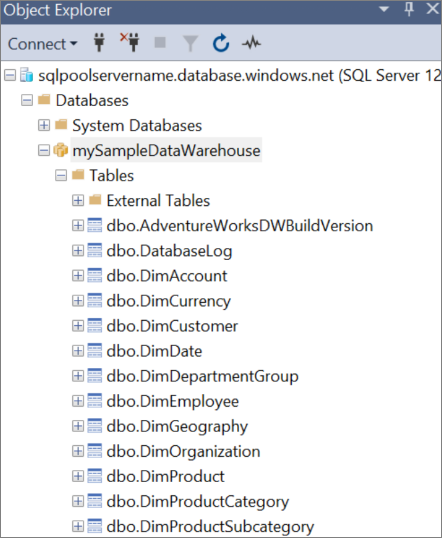Click table icon for dbo.DimDepartmentGroup

[95, 376]
